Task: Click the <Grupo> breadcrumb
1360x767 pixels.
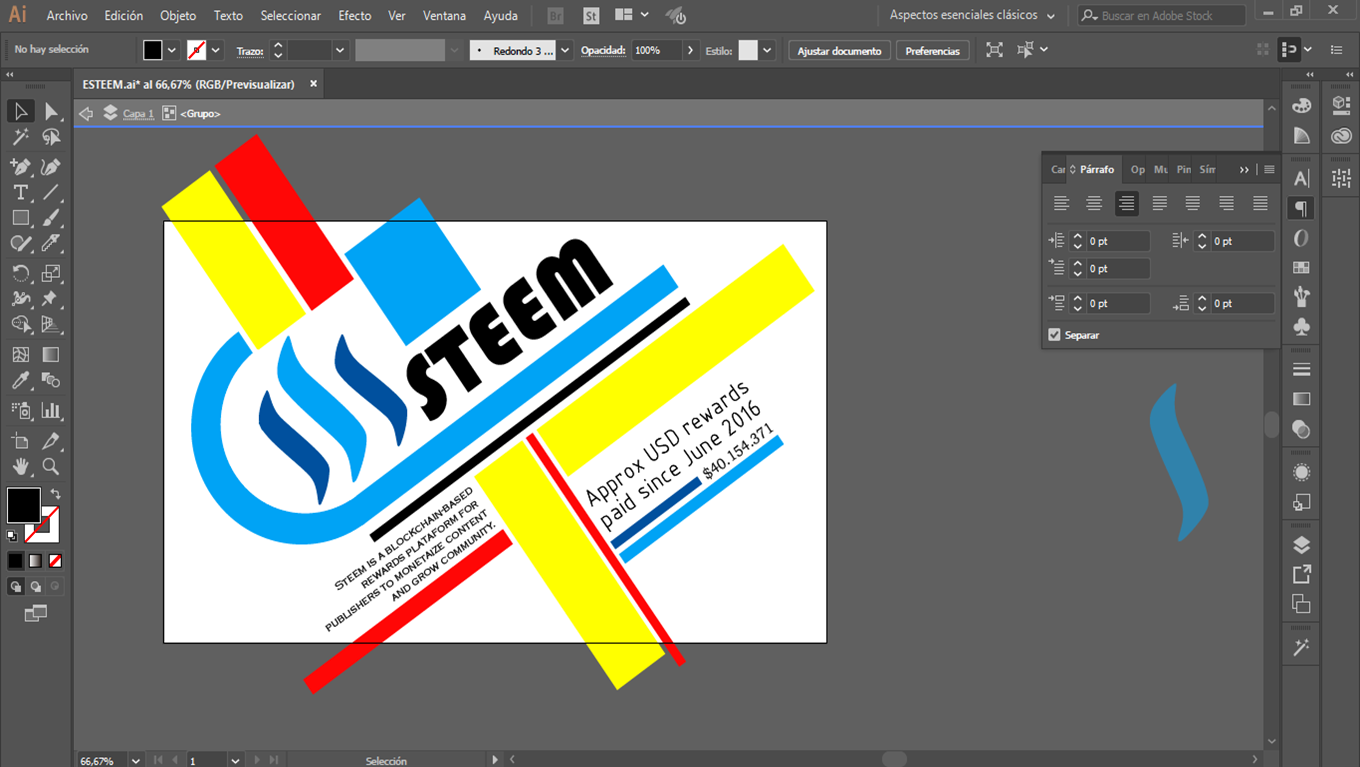Action: pos(200,114)
